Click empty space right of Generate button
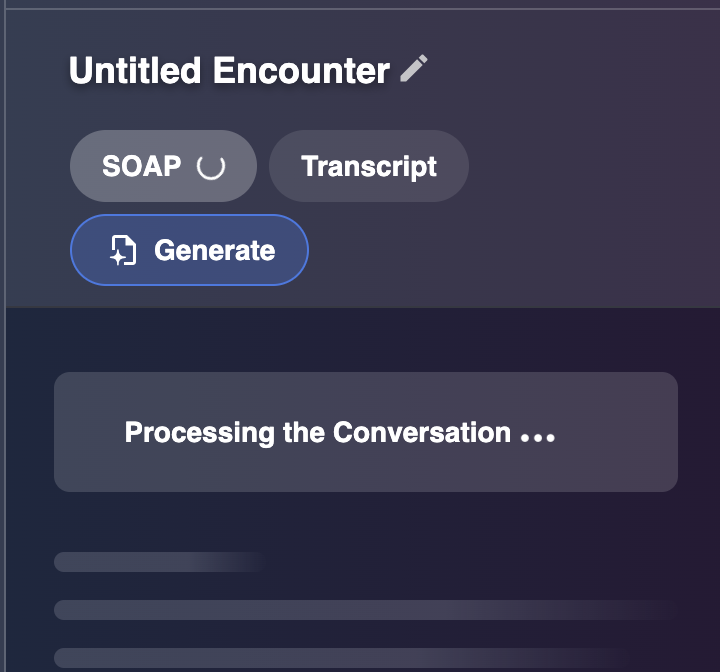Image resolution: width=720 pixels, height=672 pixels. pyautogui.click(x=500, y=250)
